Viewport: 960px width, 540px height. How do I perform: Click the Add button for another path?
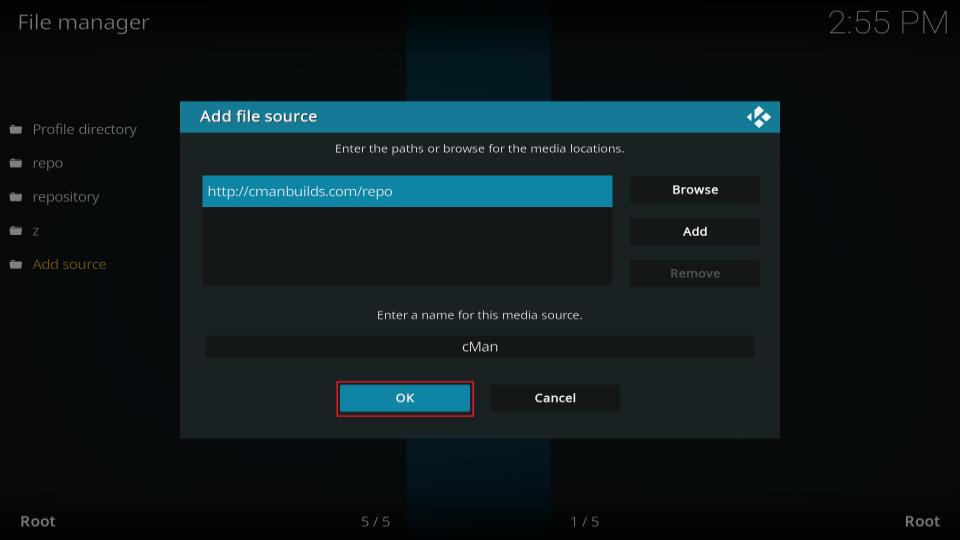pyautogui.click(x=695, y=232)
